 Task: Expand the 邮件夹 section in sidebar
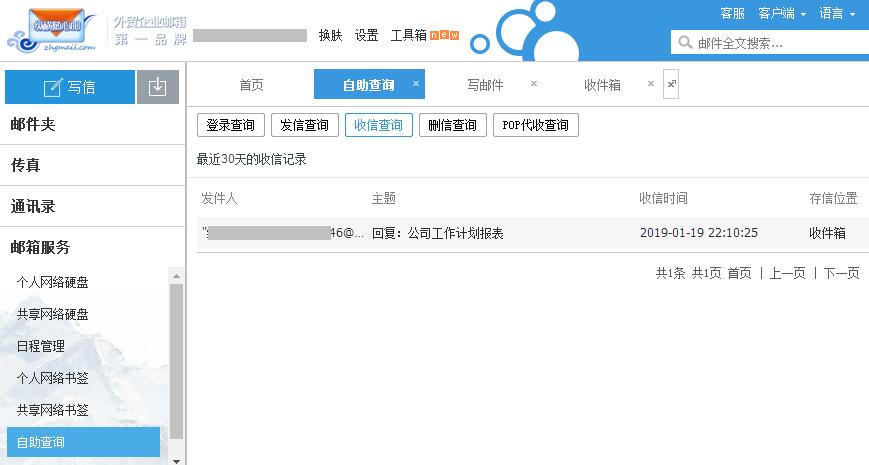pos(33,124)
